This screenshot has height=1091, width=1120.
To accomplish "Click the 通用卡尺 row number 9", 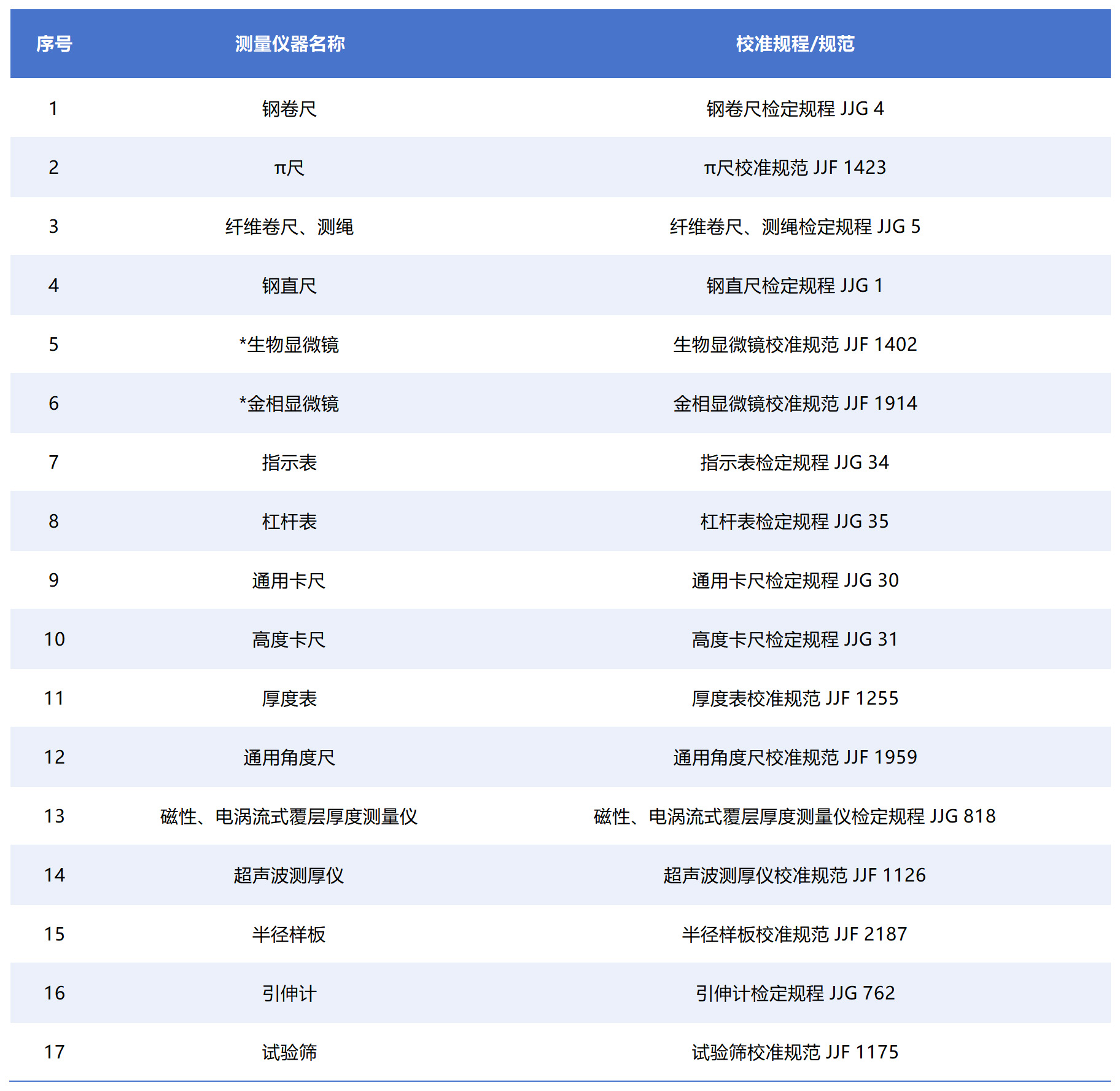I will (55, 580).
